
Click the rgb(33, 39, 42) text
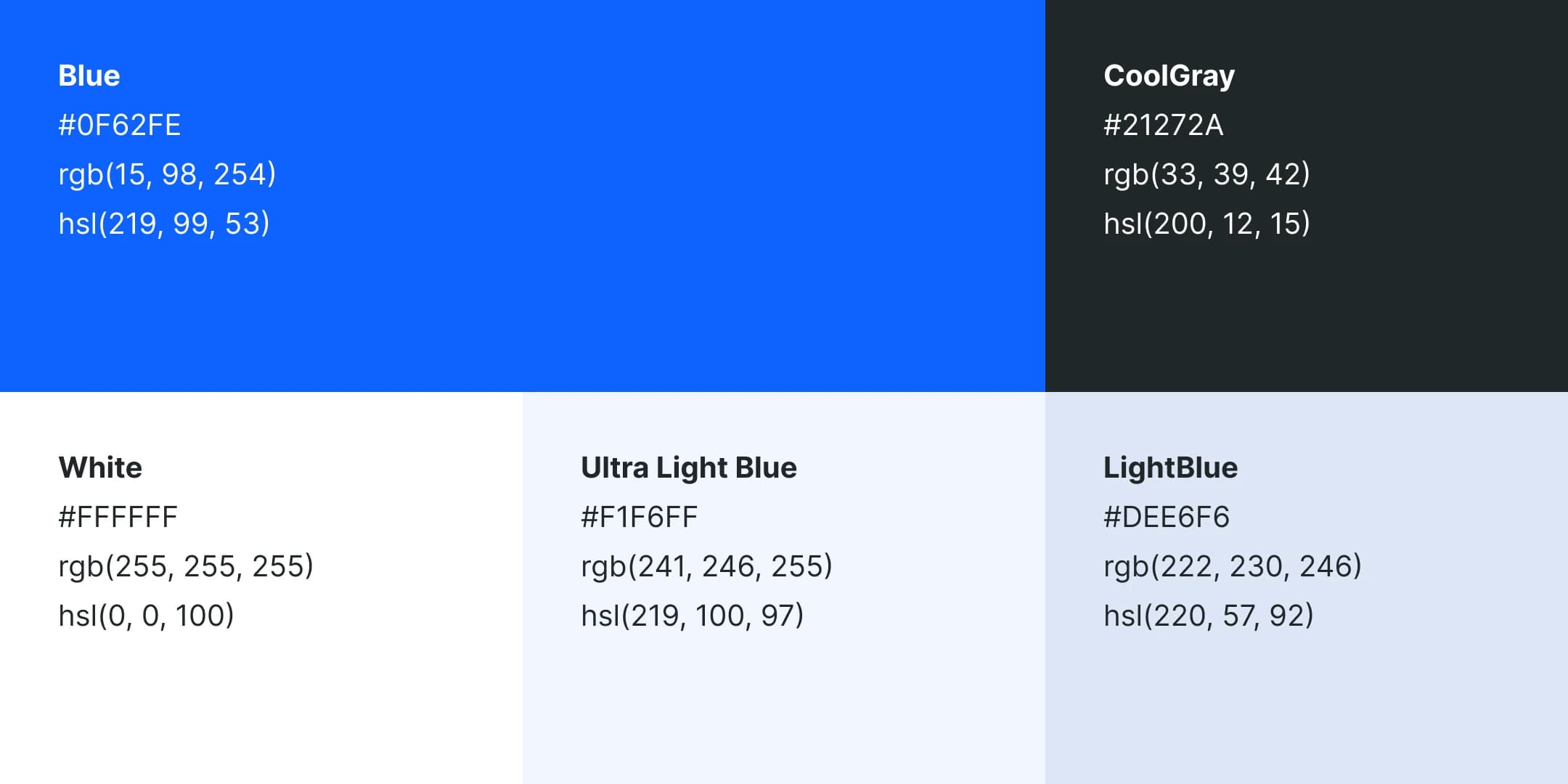[x=1206, y=174]
